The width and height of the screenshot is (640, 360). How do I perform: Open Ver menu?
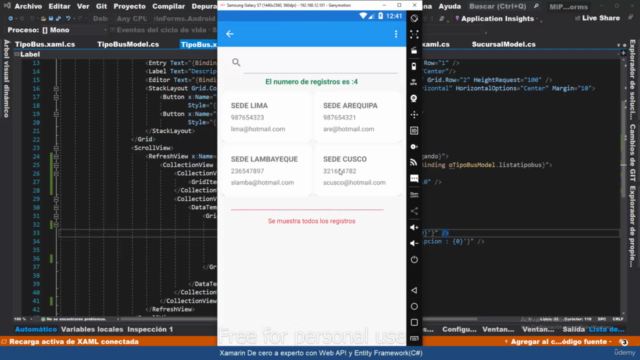point(83,7)
